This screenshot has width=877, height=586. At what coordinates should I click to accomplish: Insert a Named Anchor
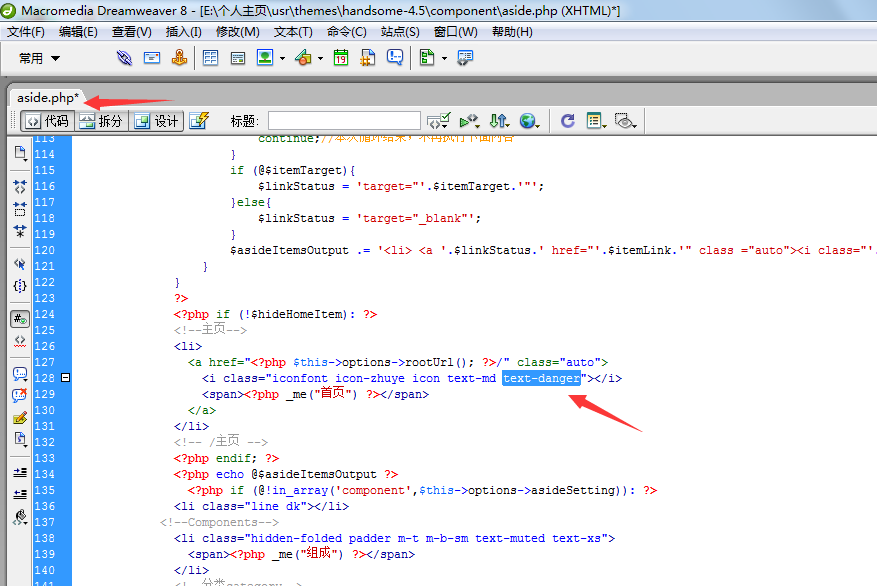click(x=179, y=58)
